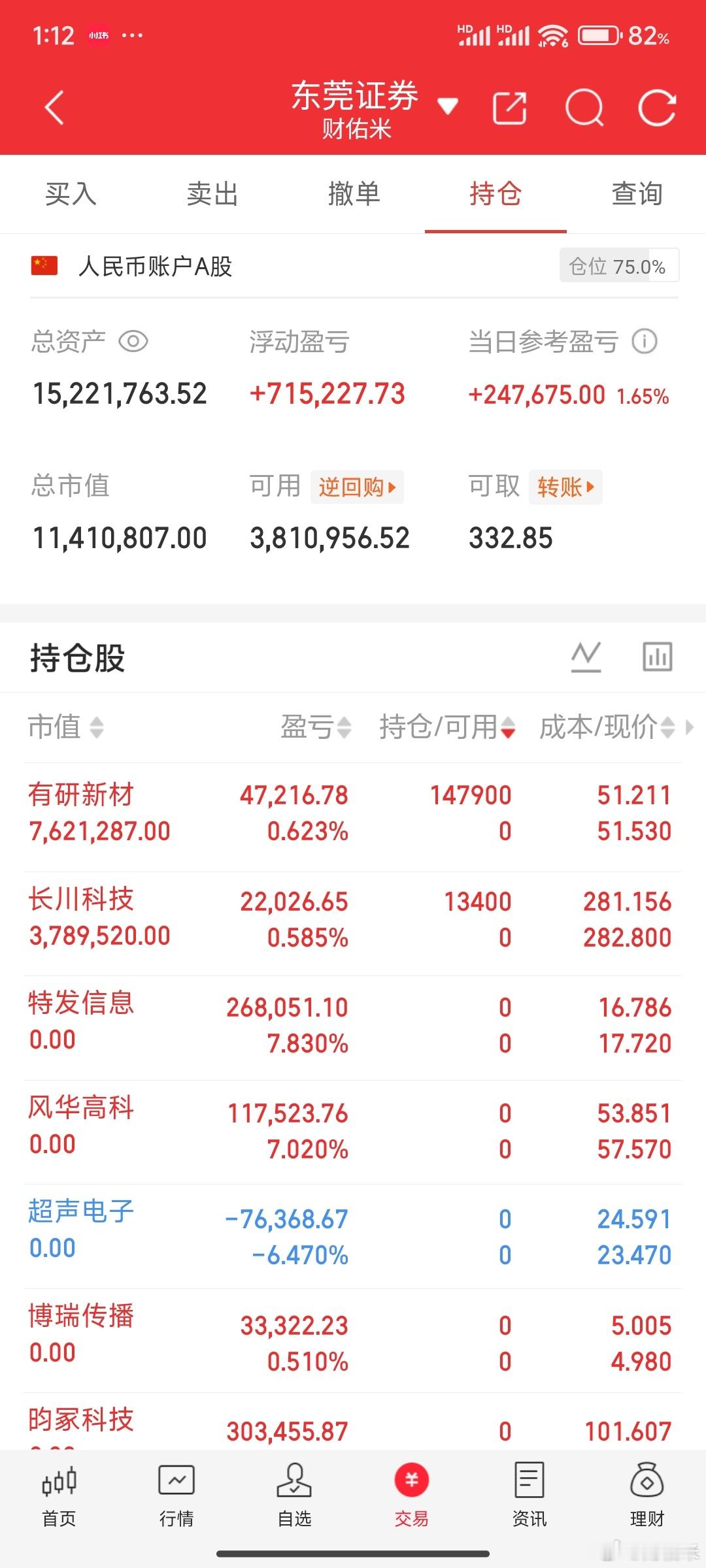Tap withdrawable amount 332.85

(x=511, y=538)
